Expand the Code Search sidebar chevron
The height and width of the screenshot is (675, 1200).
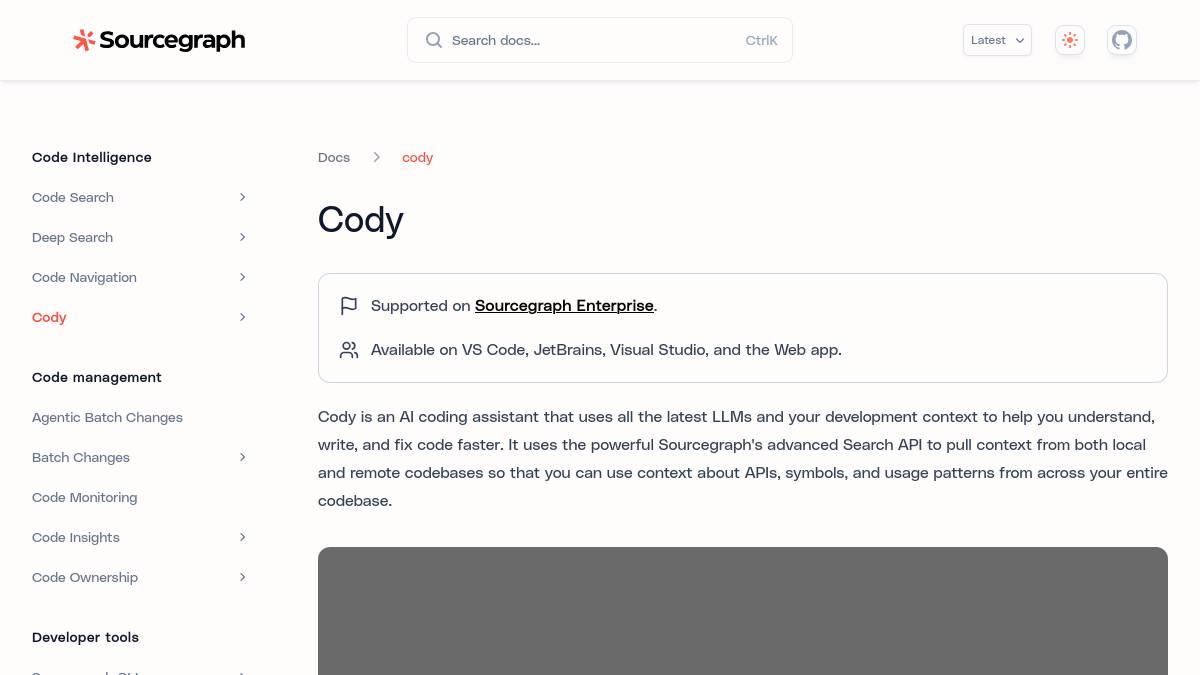point(242,197)
